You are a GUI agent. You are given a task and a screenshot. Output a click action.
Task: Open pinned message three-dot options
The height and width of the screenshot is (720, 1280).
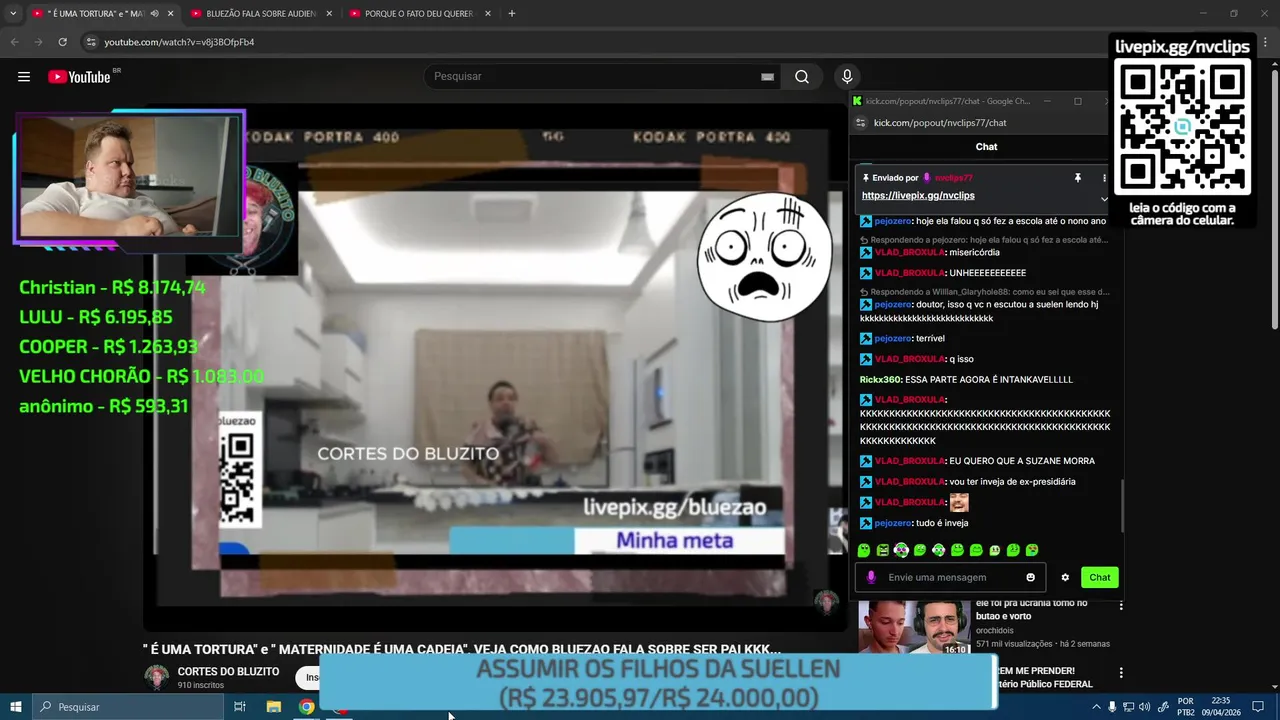point(1104,178)
